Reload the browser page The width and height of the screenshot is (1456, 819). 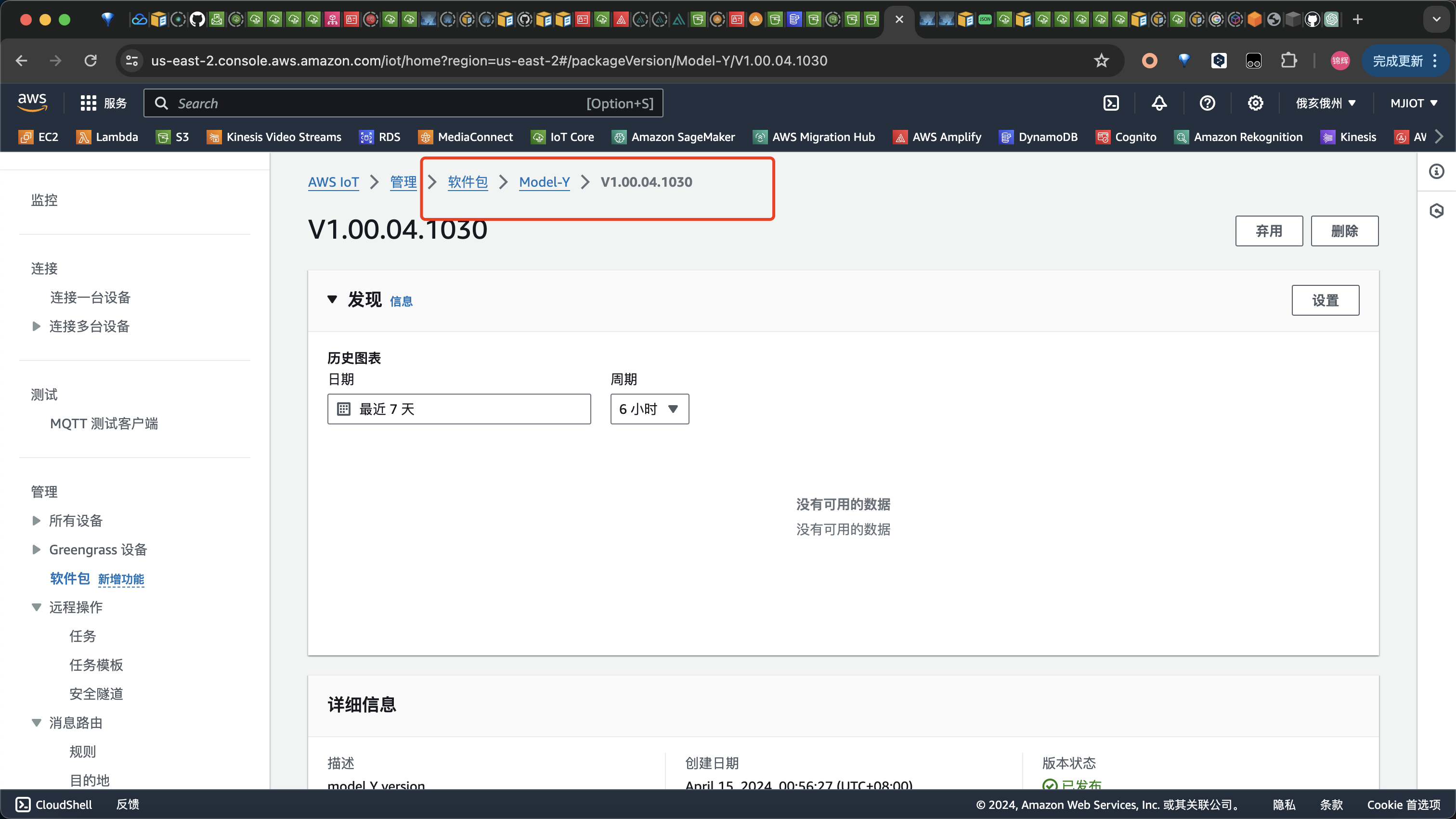(x=91, y=61)
